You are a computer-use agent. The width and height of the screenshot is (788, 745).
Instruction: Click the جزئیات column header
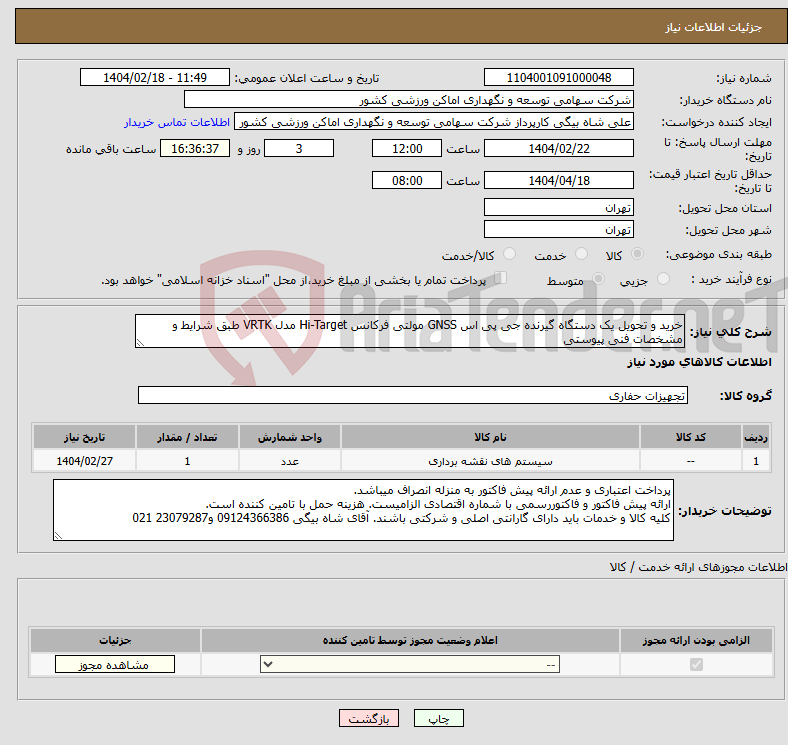tap(115, 640)
